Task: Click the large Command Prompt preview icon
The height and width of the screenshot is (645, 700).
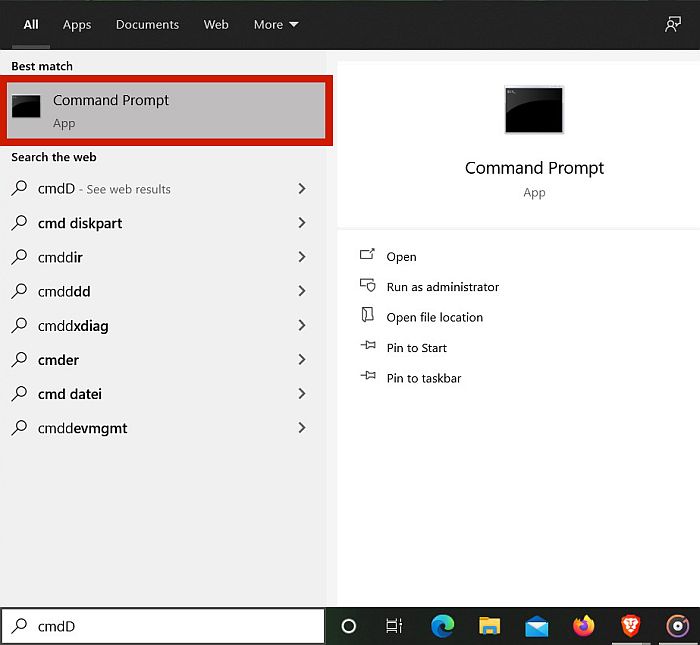Action: click(534, 110)
